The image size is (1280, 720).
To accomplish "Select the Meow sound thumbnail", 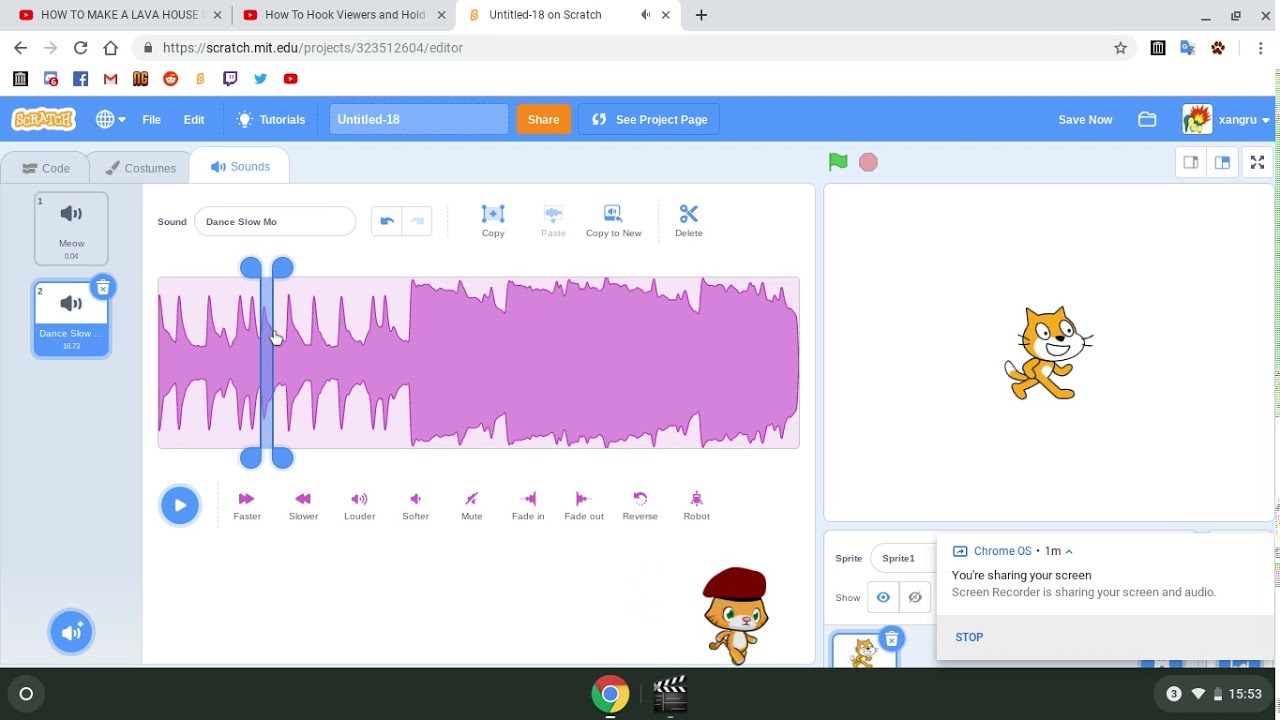I will coord(71,228).
